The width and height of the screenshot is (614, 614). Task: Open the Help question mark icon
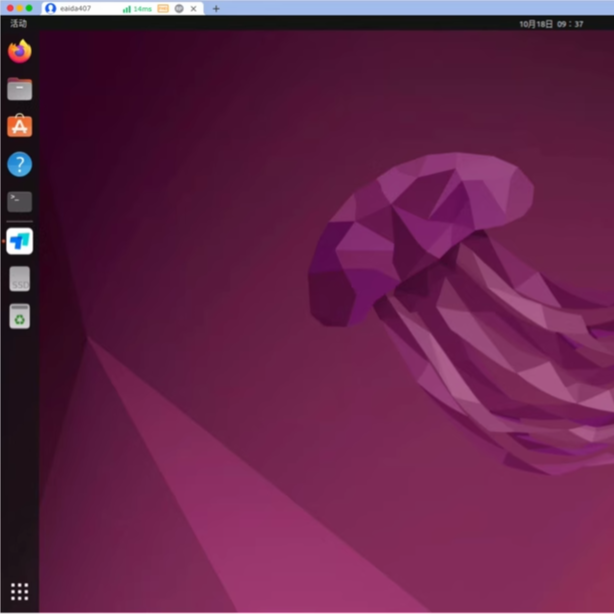coord(20,164)
